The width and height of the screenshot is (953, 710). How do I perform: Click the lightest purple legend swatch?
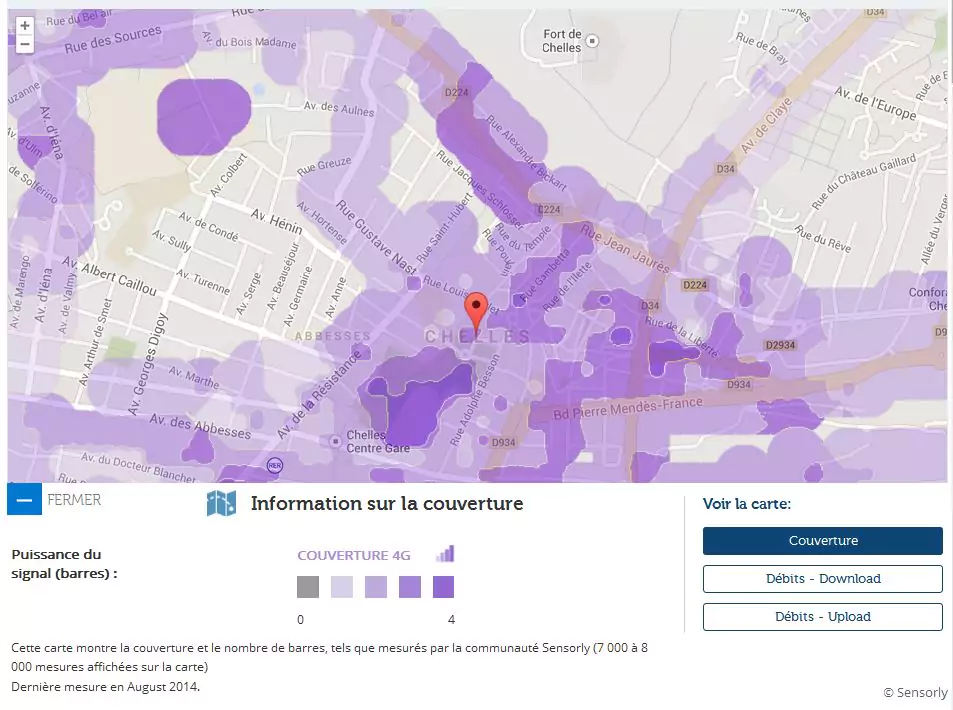point(342,587)
